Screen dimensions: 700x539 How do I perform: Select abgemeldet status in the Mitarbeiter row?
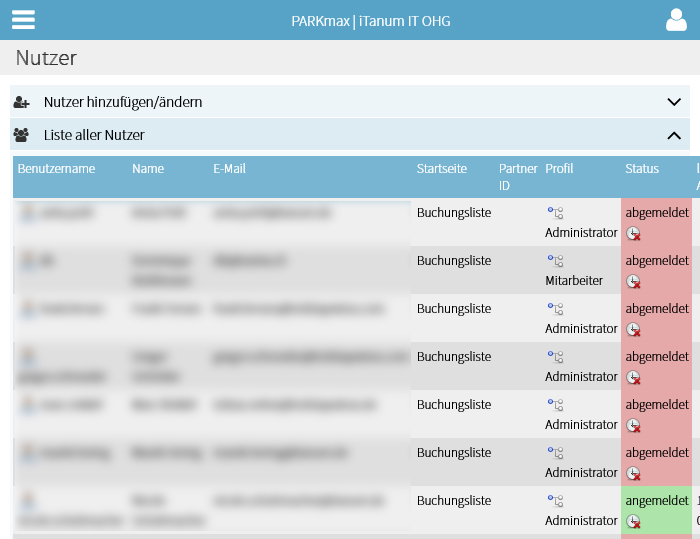[657, 261]
